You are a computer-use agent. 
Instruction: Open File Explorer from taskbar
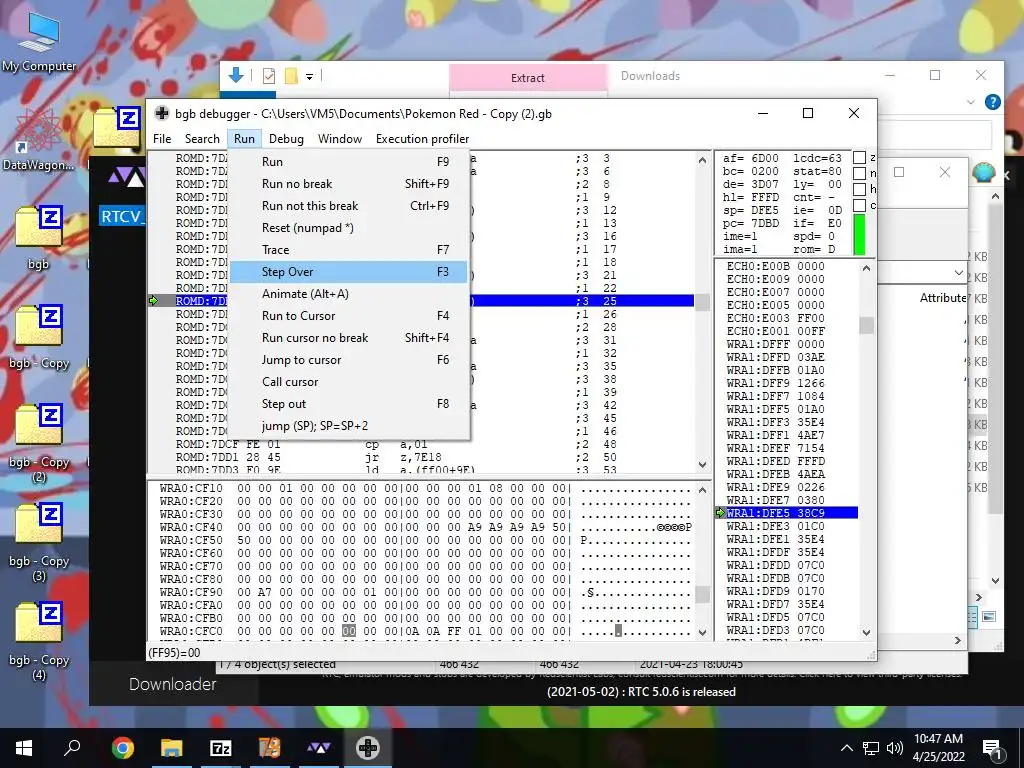(x=172, y=748)
